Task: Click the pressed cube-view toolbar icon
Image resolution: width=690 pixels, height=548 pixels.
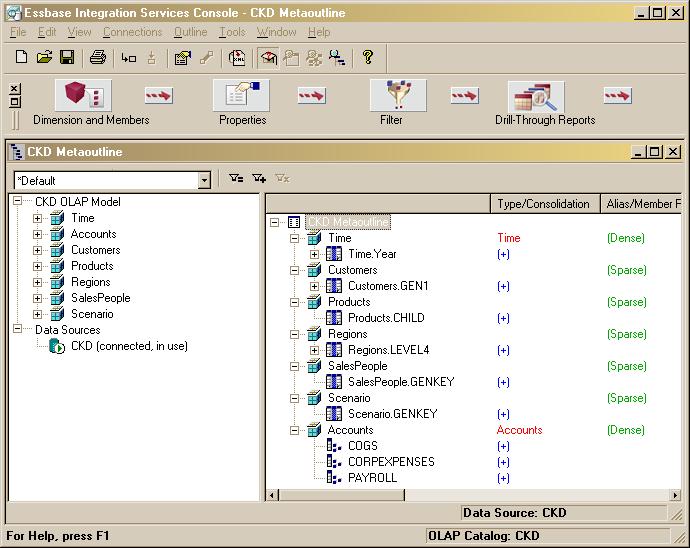Action: click(268, 58)
